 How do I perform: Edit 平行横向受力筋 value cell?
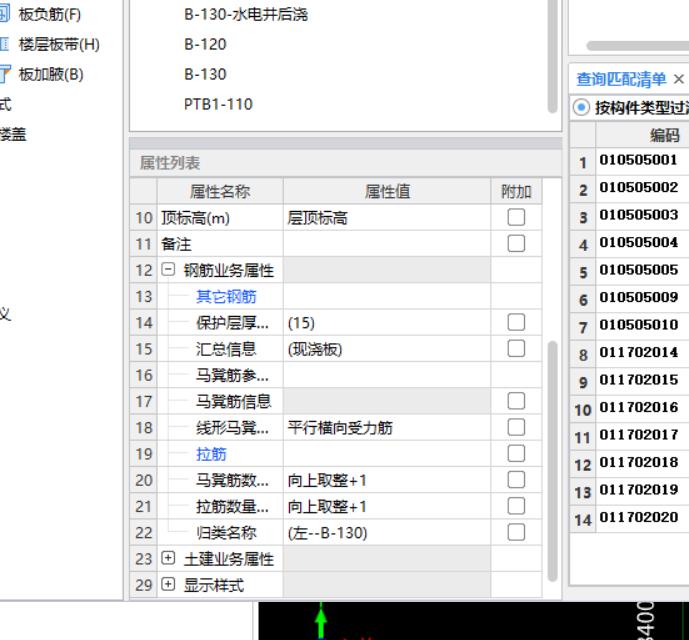pos(387,427)
